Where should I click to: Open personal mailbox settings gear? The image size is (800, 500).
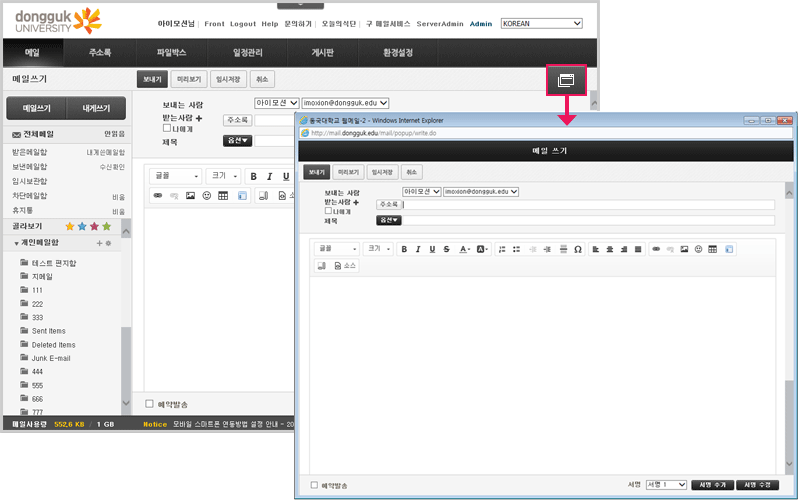[108, 243]
